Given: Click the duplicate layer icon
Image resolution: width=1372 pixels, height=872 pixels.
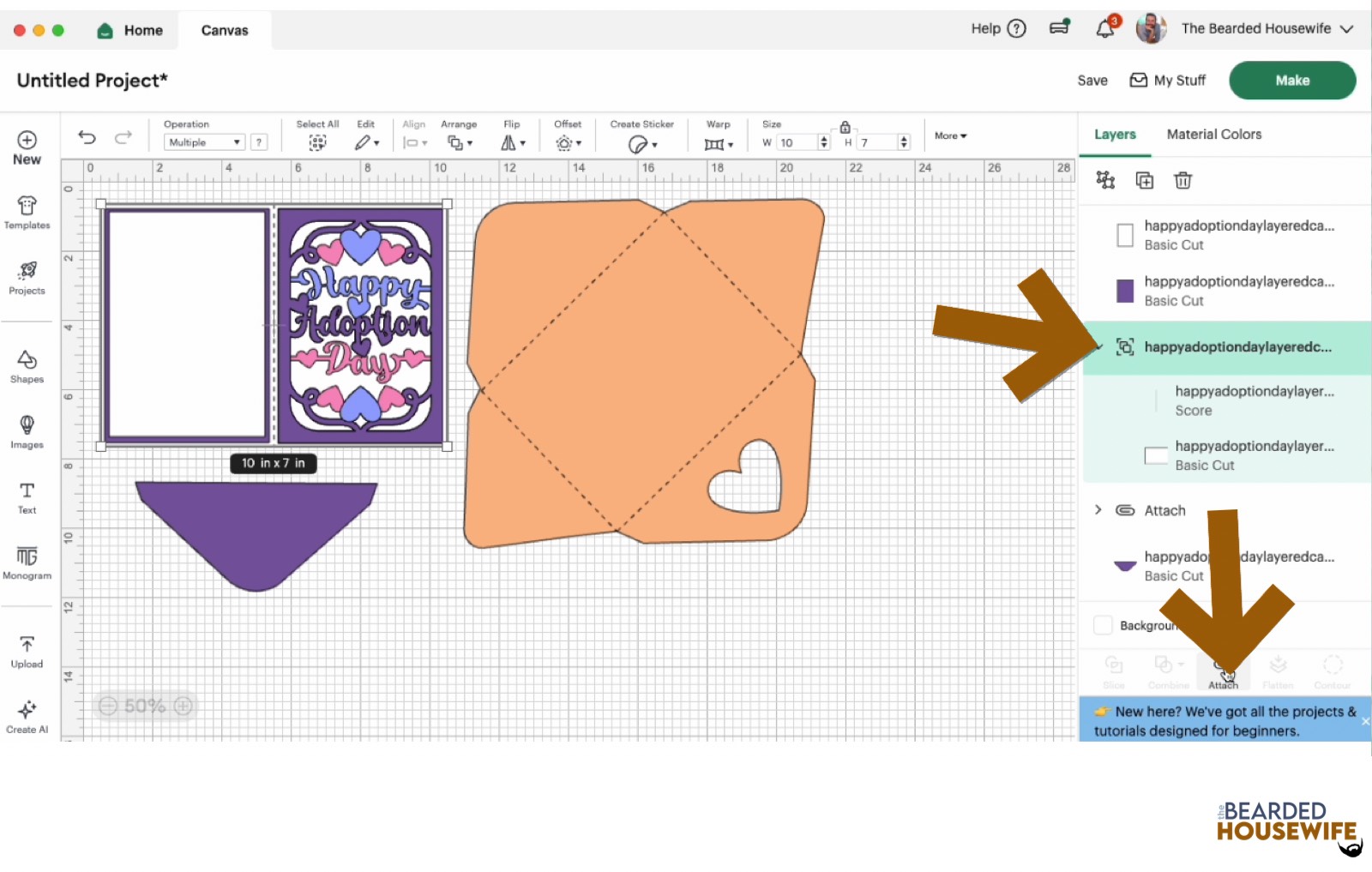Looking at the screenshot, I should pos(1144,180).
